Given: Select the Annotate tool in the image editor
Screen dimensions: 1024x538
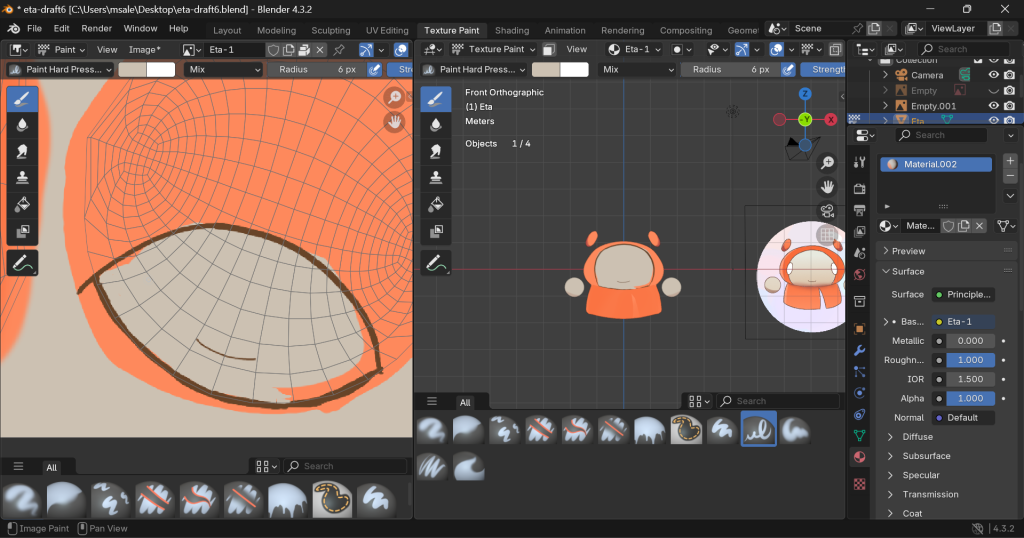Looking at the screenshot, I should 22,263.
